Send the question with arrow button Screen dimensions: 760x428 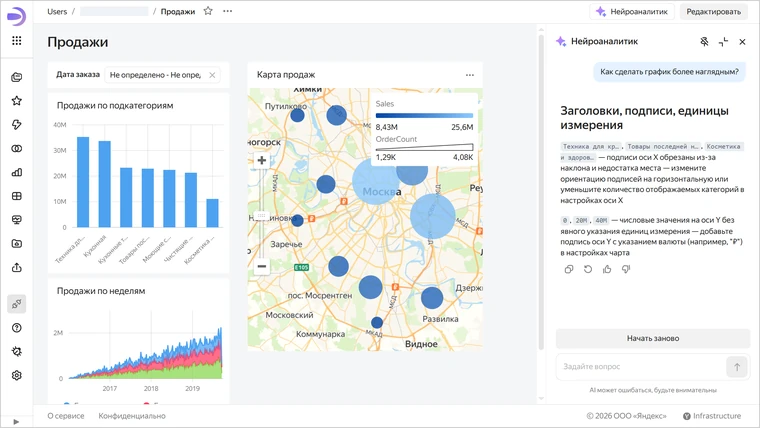[737, 367]
